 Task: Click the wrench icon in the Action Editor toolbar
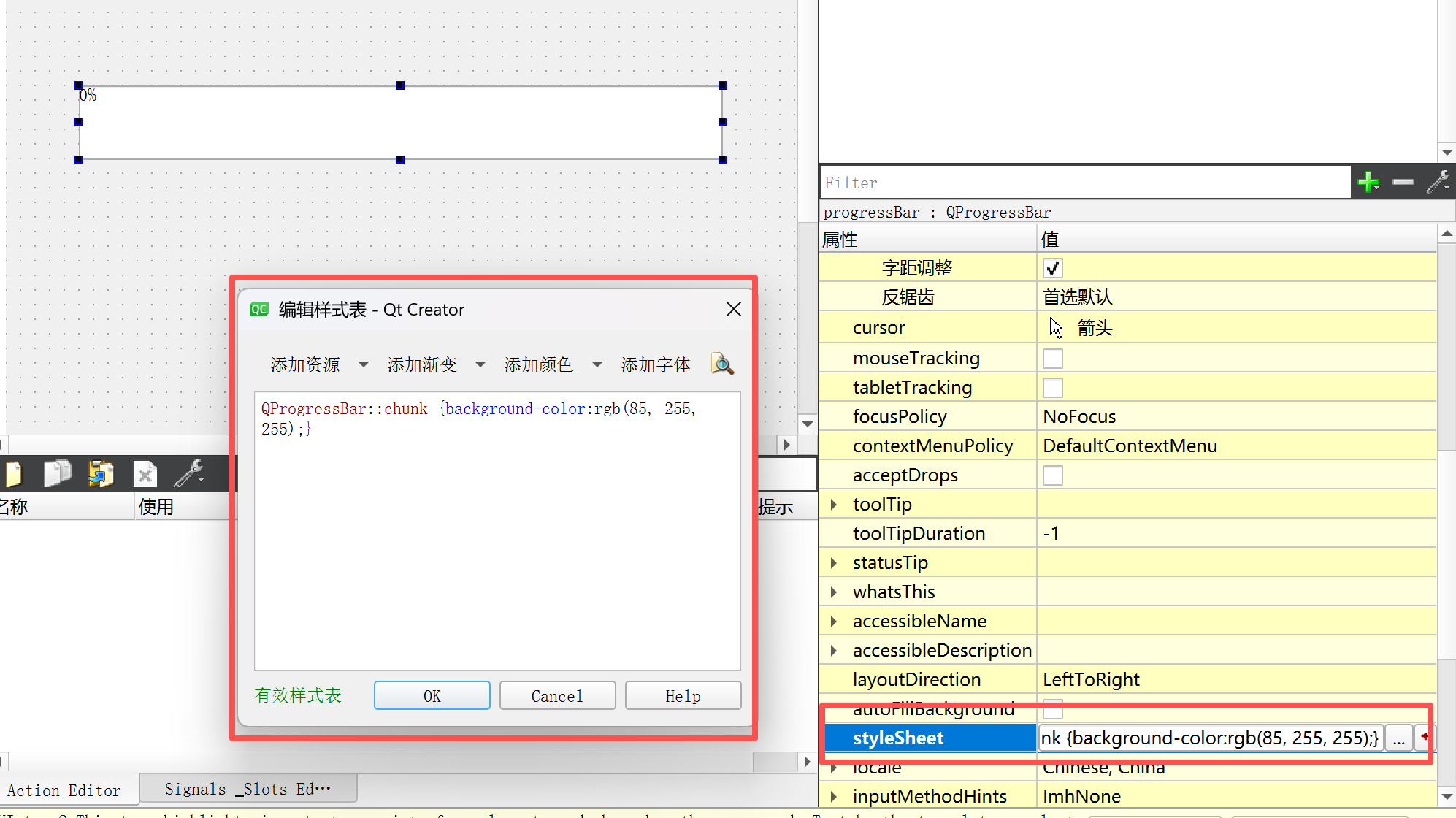pyautogui.click(x=189, y=474)
